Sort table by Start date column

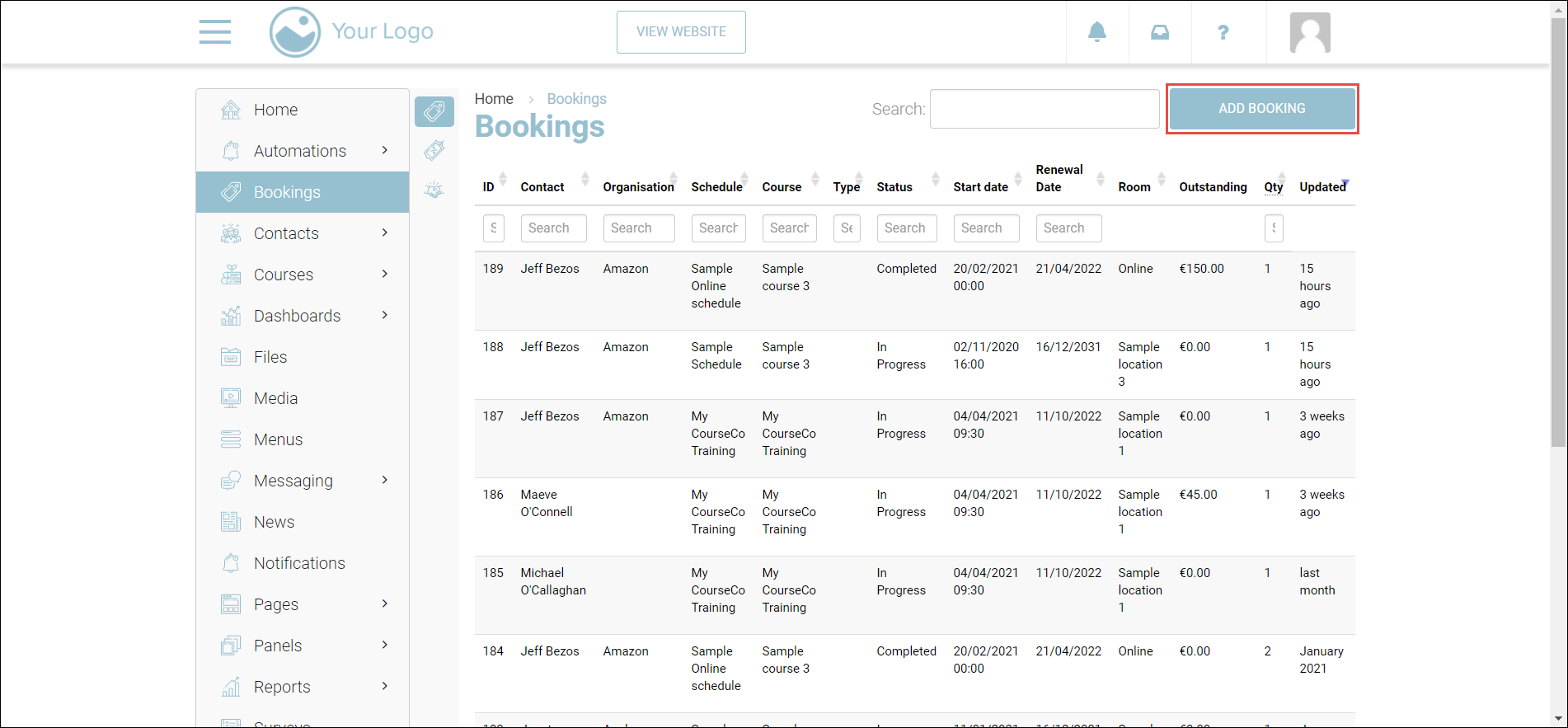pos(980,187)
